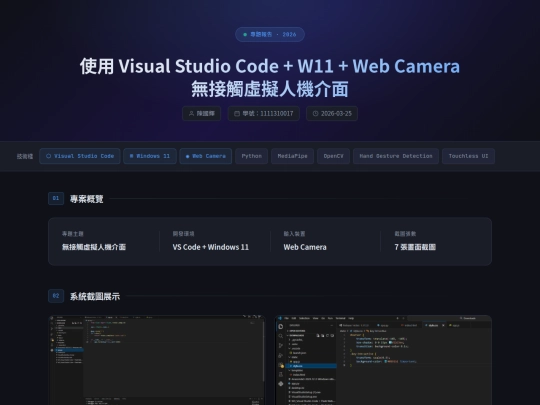The width and height of the screenshot is (540, 405).
Task: Click the 01 section number badge
Action: click(56, 198)
